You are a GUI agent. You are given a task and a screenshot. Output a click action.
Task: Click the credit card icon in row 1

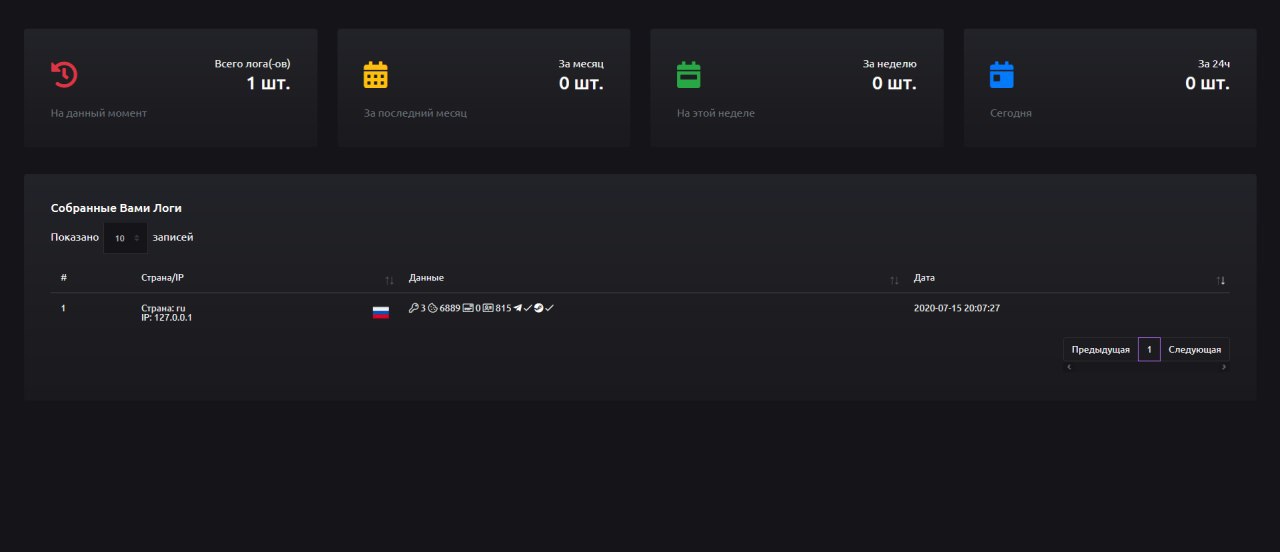468,308
